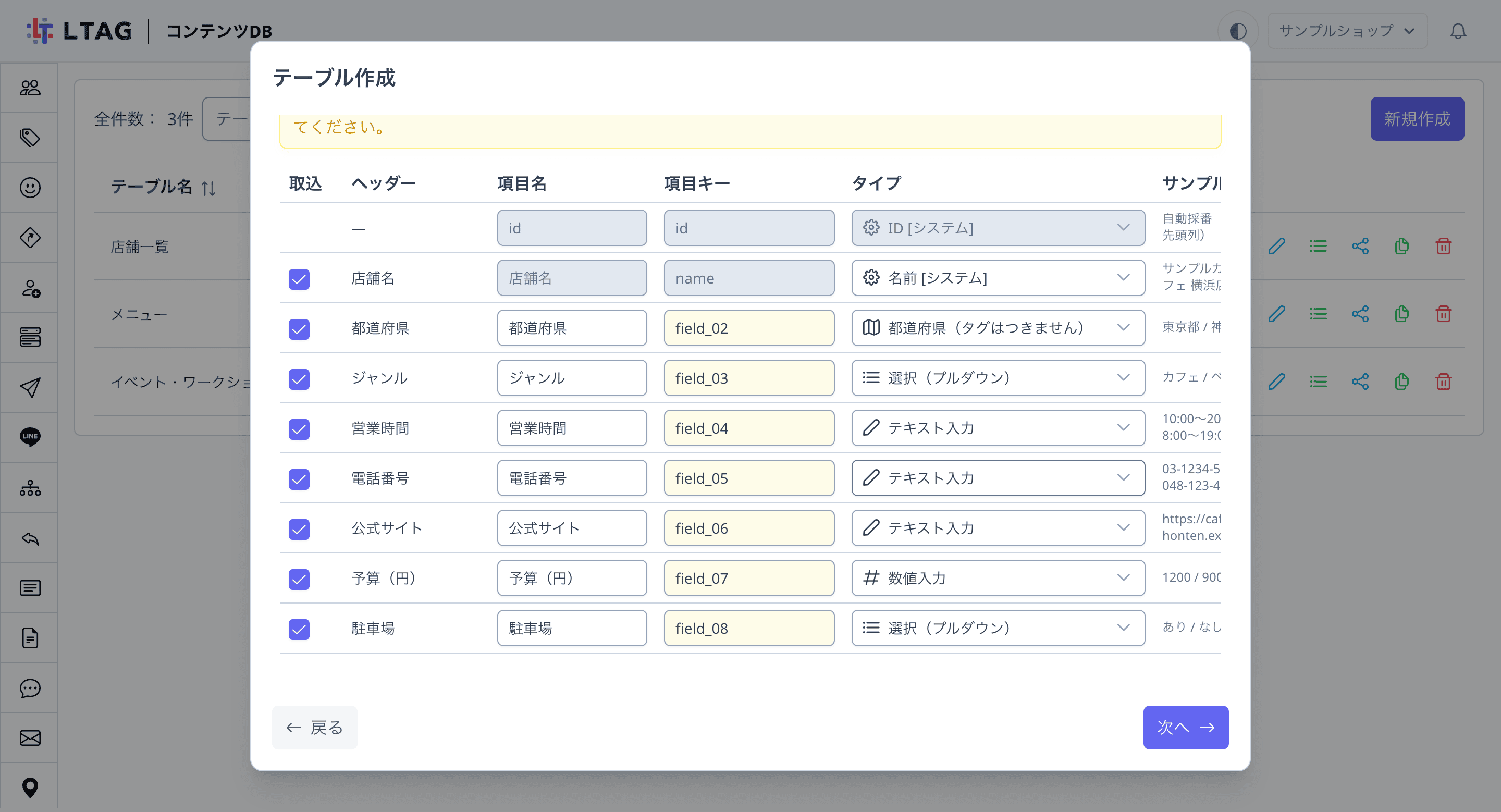Open the direction sign sidebar icon
1501x812 pixels.
(x=30, y=238)
